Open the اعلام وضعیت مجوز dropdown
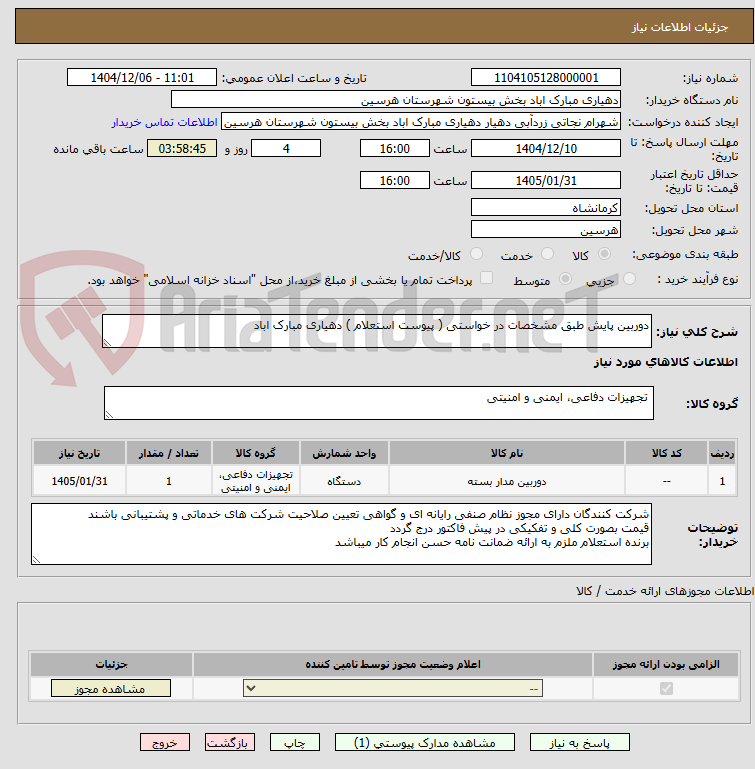This screenshot has height=769, width=755. (x=392, y=689)
